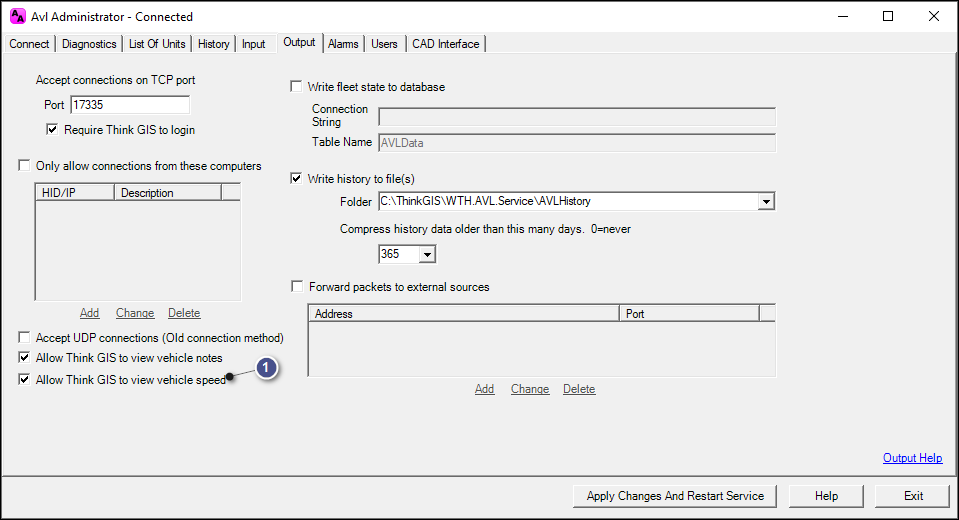Click Delete under the computers list

tap(184, 313)
